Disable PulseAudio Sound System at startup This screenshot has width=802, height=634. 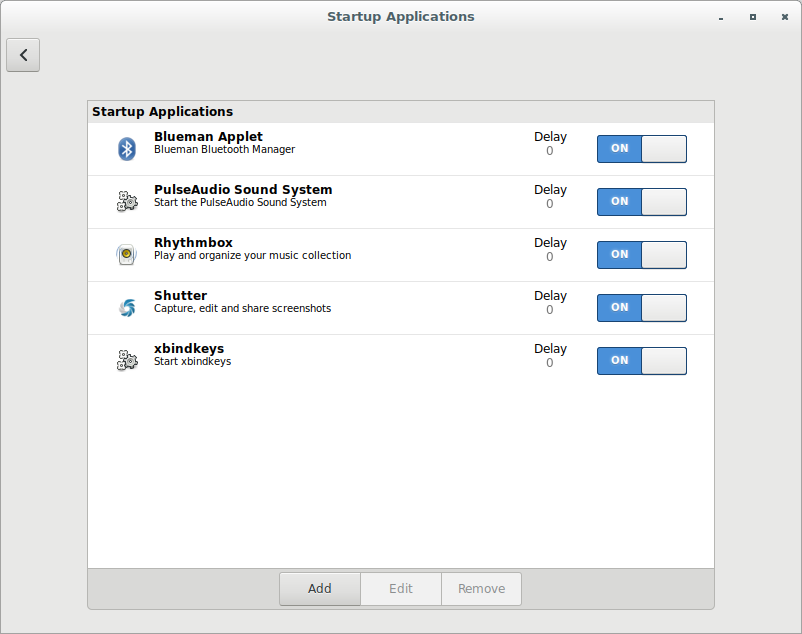pyautogui.click(x=641, y=201)
